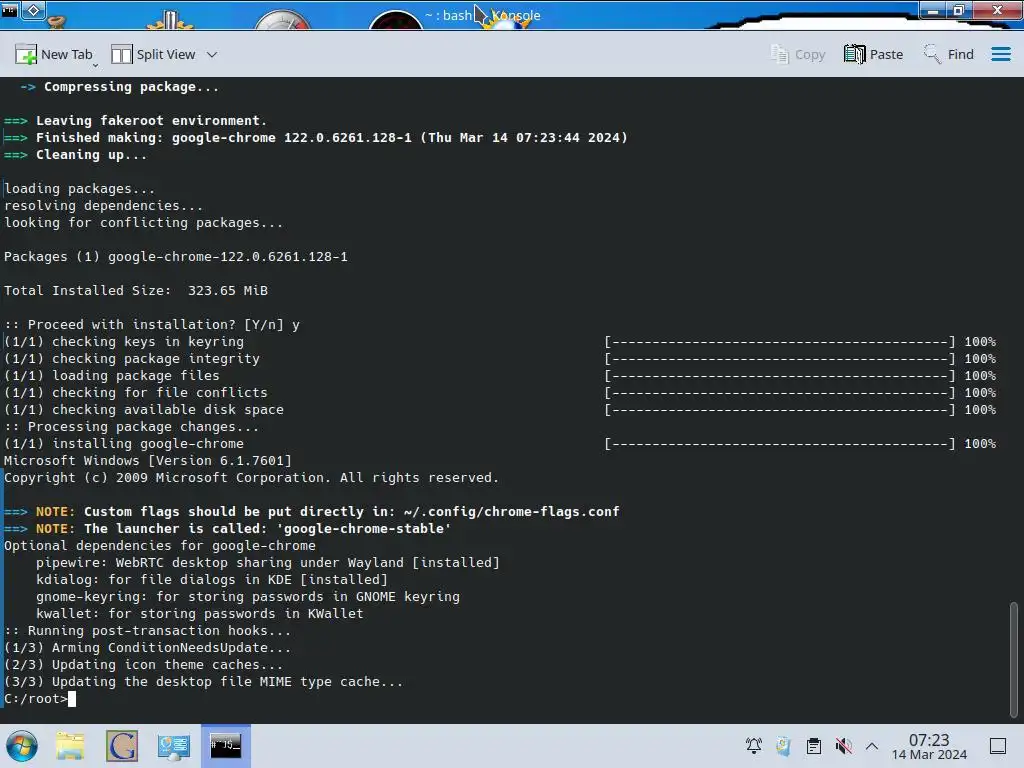Click the Paste toolbar button
This screenshot has width=1024, height=768.
[x=873, y=55]
